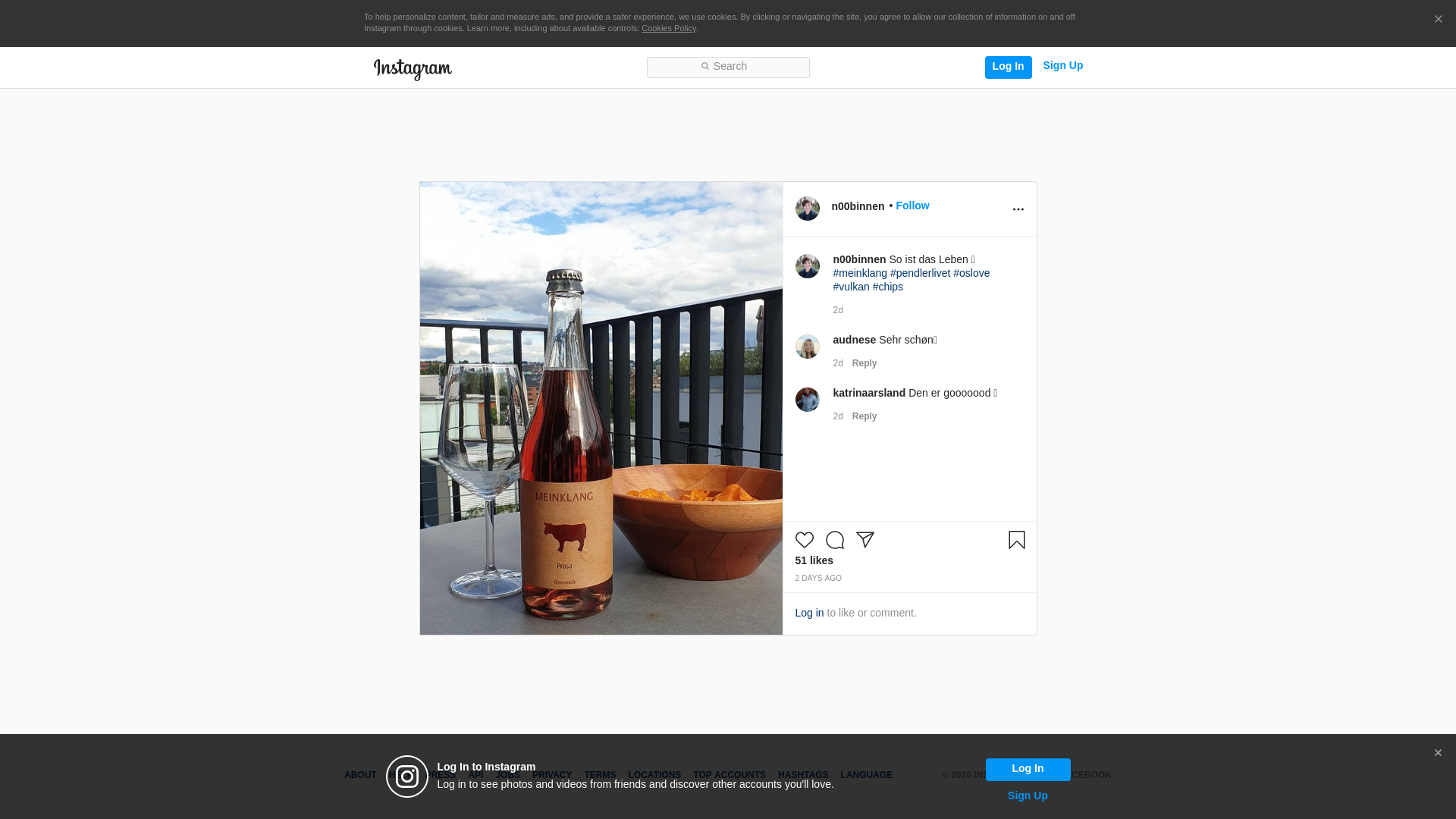Close the bottom login prompt banner
Viewport: 1456px width, 819px height.
[x=1437, y=753]
